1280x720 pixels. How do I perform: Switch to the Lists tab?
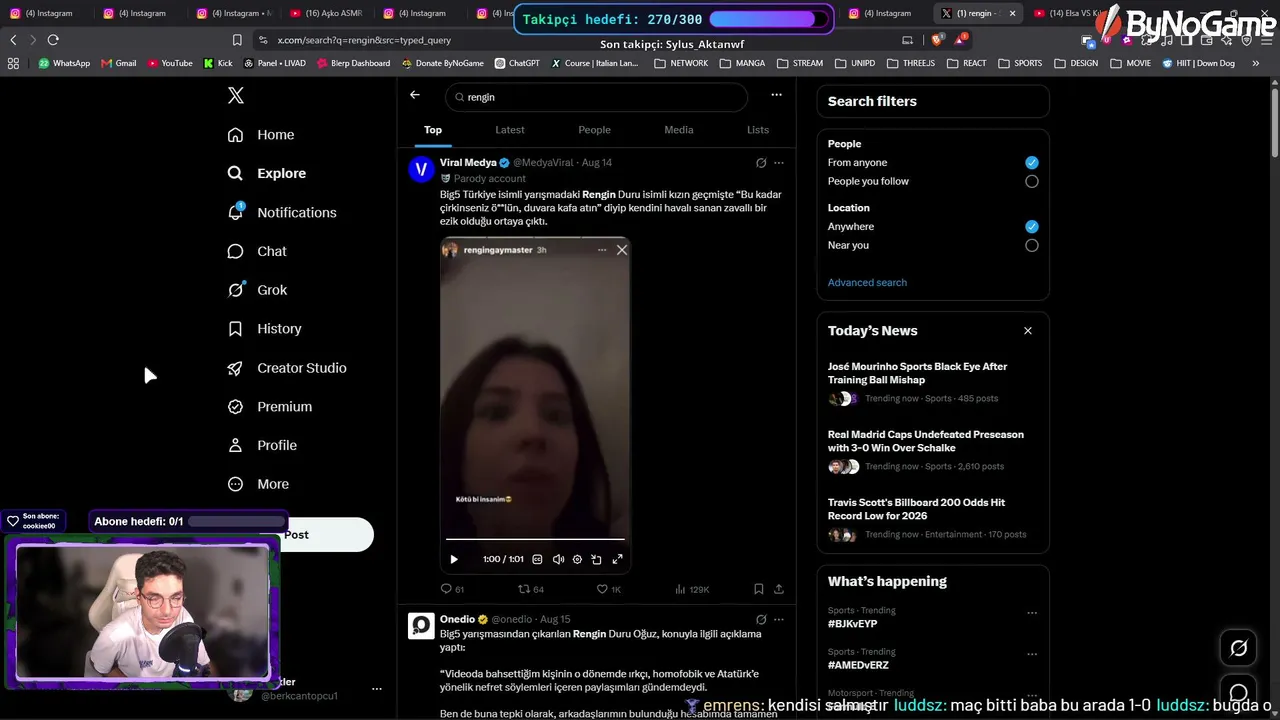(758, 130)
